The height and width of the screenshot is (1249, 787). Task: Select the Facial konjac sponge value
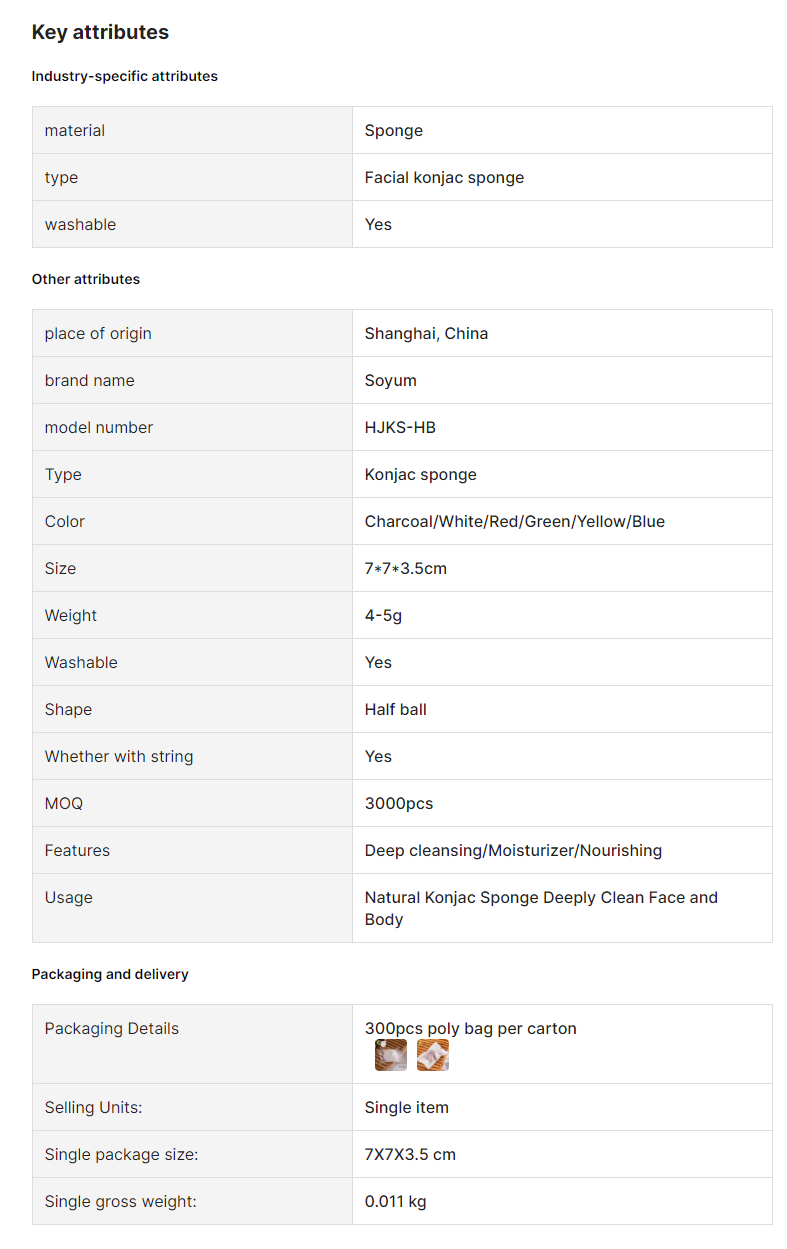444,177
